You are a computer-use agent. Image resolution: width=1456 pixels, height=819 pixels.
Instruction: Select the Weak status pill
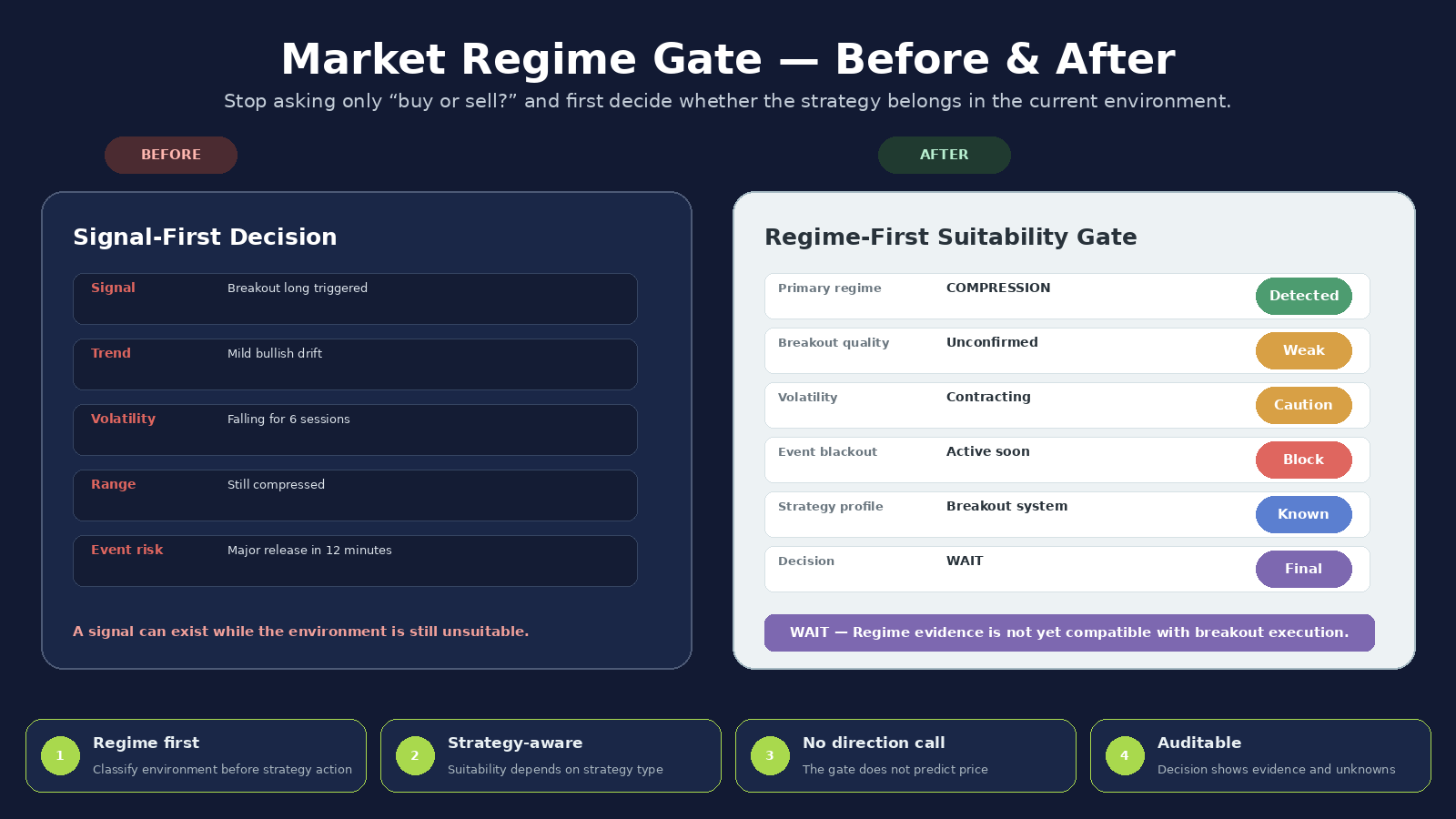pos(1304,350)
